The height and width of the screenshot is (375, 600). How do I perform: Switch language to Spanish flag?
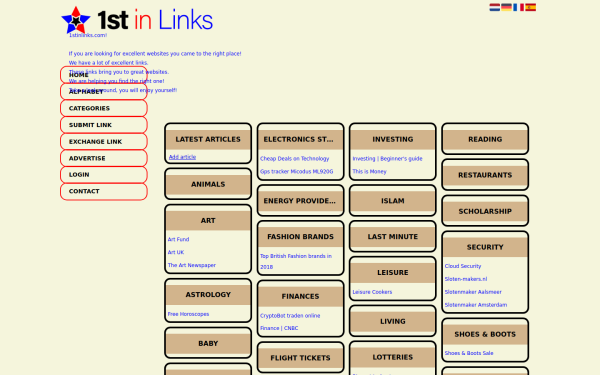pos(530,7)
